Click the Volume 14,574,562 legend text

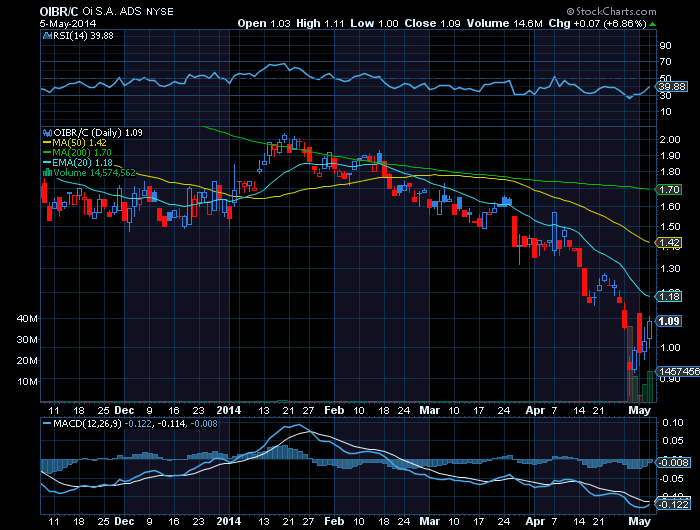click(x=94, y=172)
